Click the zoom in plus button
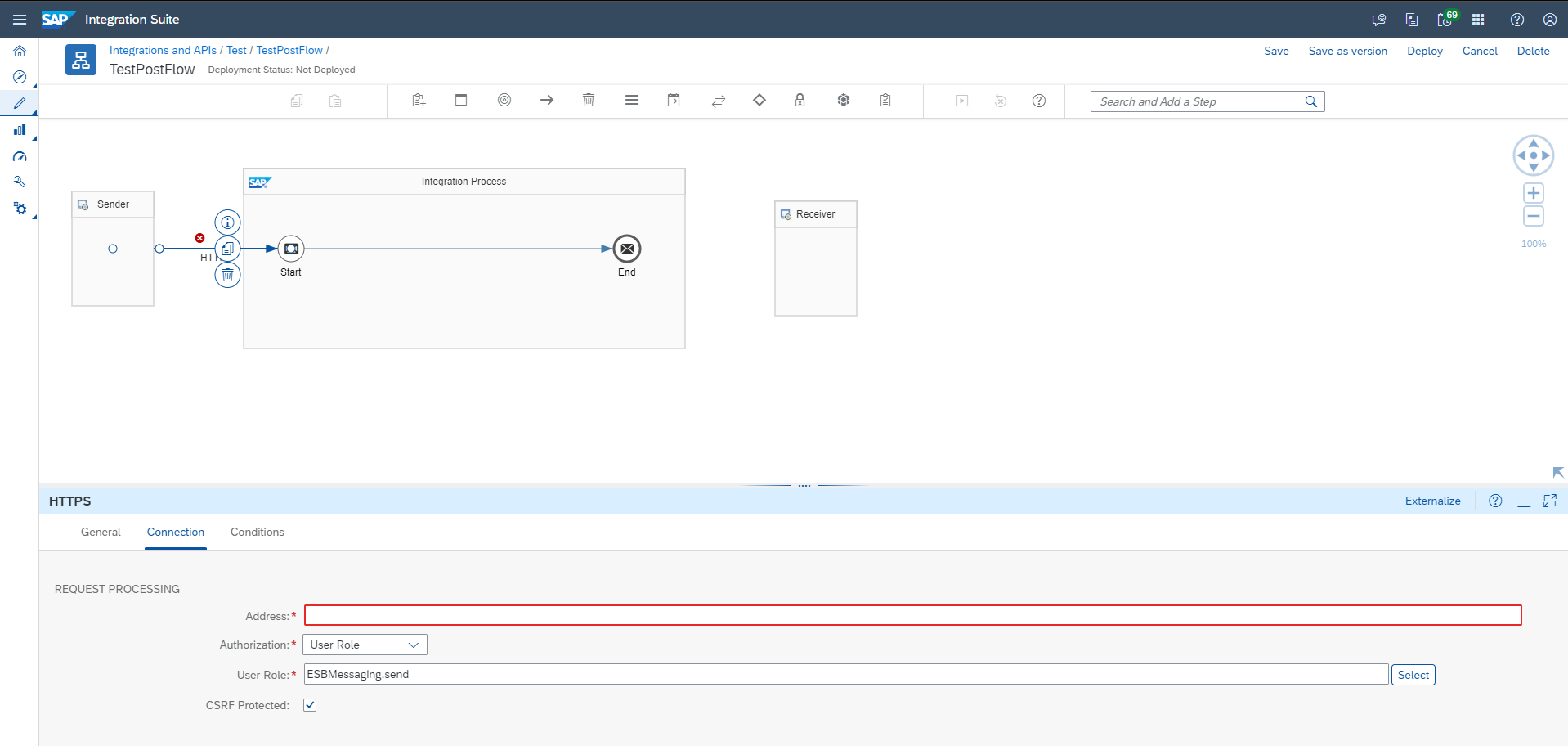1568x746 pixels. pos(1534,193)
